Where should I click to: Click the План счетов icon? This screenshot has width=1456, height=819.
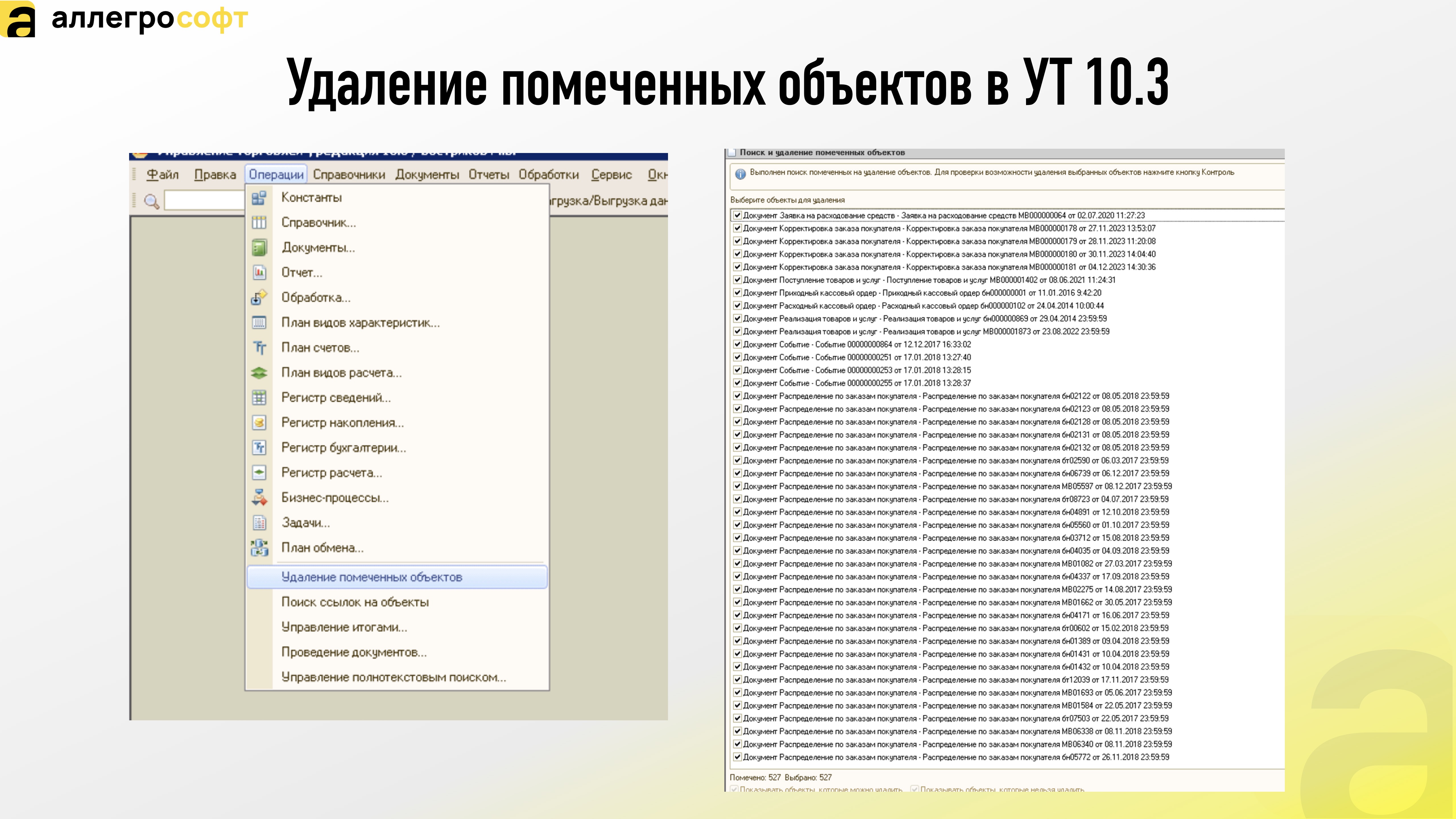pos(259,348)
